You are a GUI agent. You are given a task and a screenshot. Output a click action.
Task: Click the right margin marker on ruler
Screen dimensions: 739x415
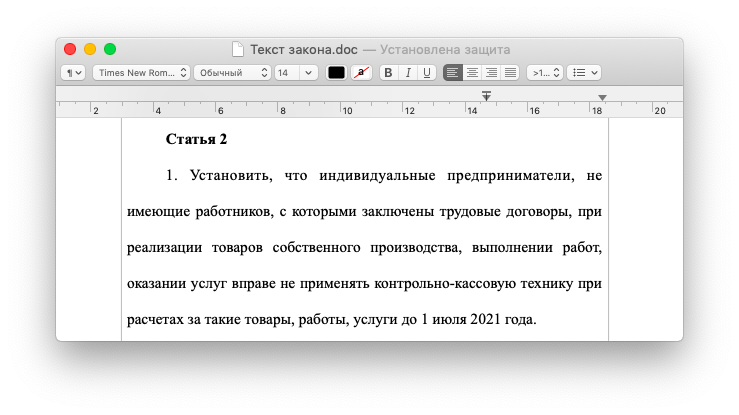click(602, 98)
